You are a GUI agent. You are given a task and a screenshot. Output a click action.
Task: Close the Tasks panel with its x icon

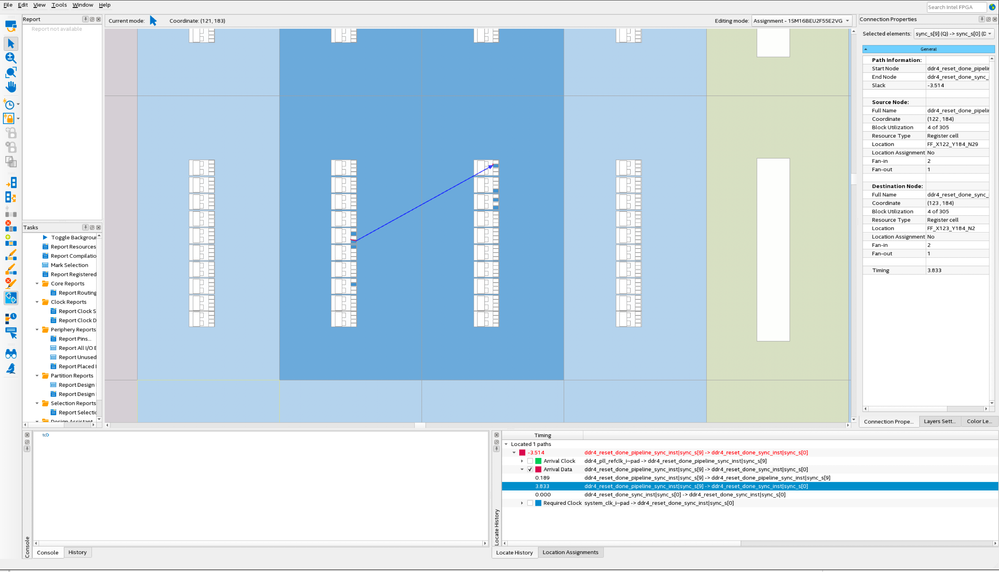click(x=98, y=227)
